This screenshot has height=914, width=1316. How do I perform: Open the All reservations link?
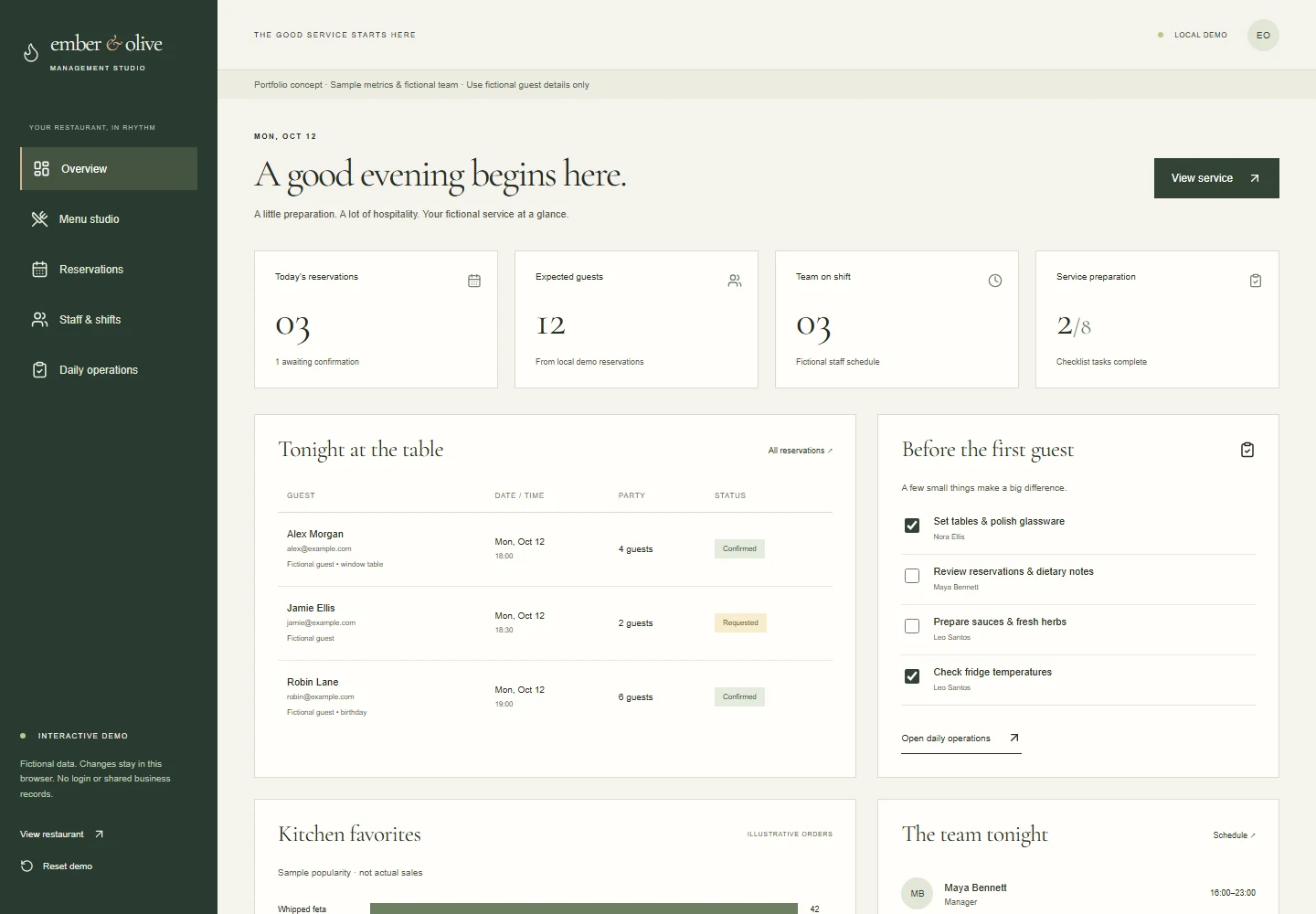[801, 451]
